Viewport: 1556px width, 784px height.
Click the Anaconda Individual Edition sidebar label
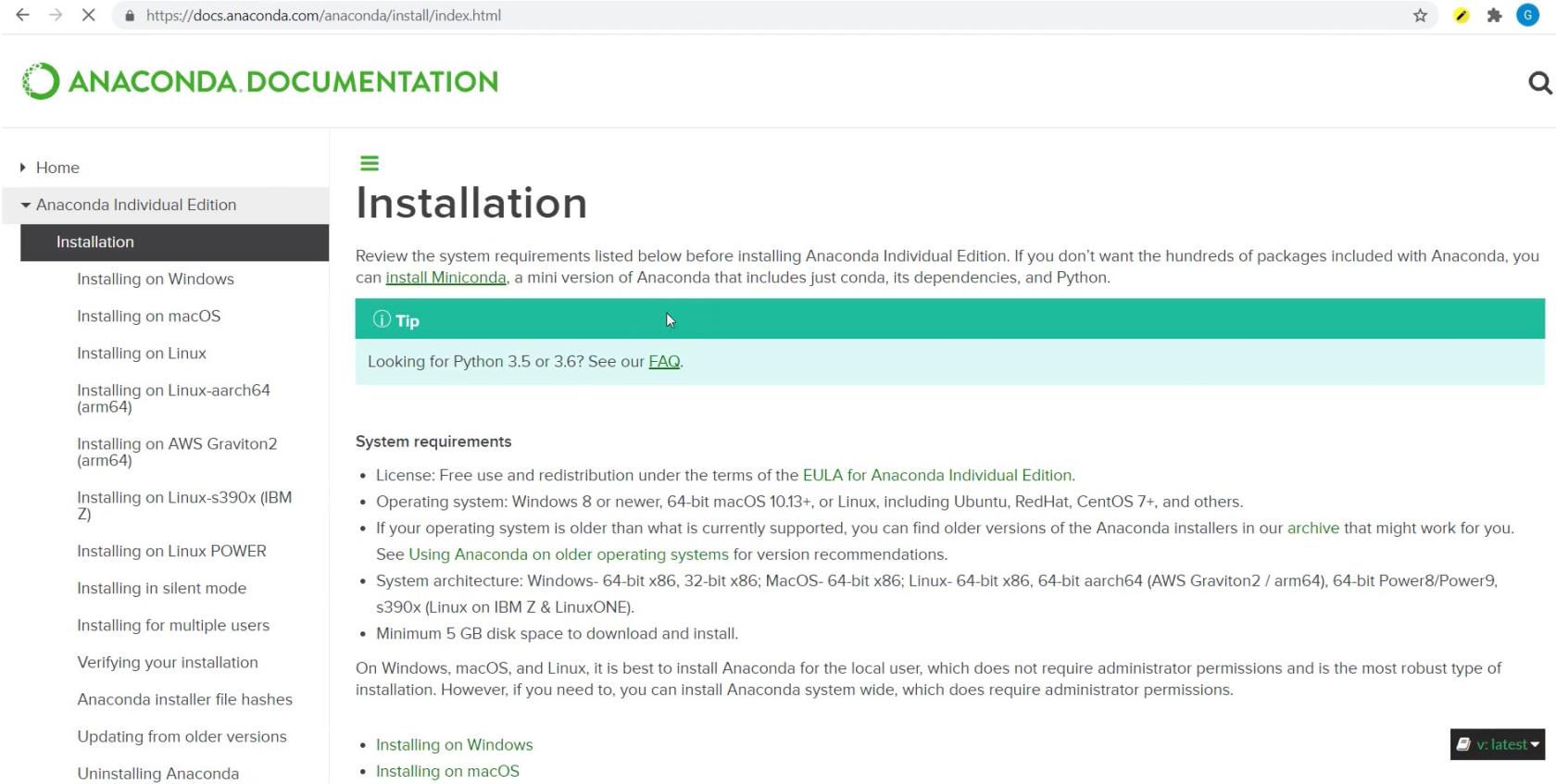(136, 205)
